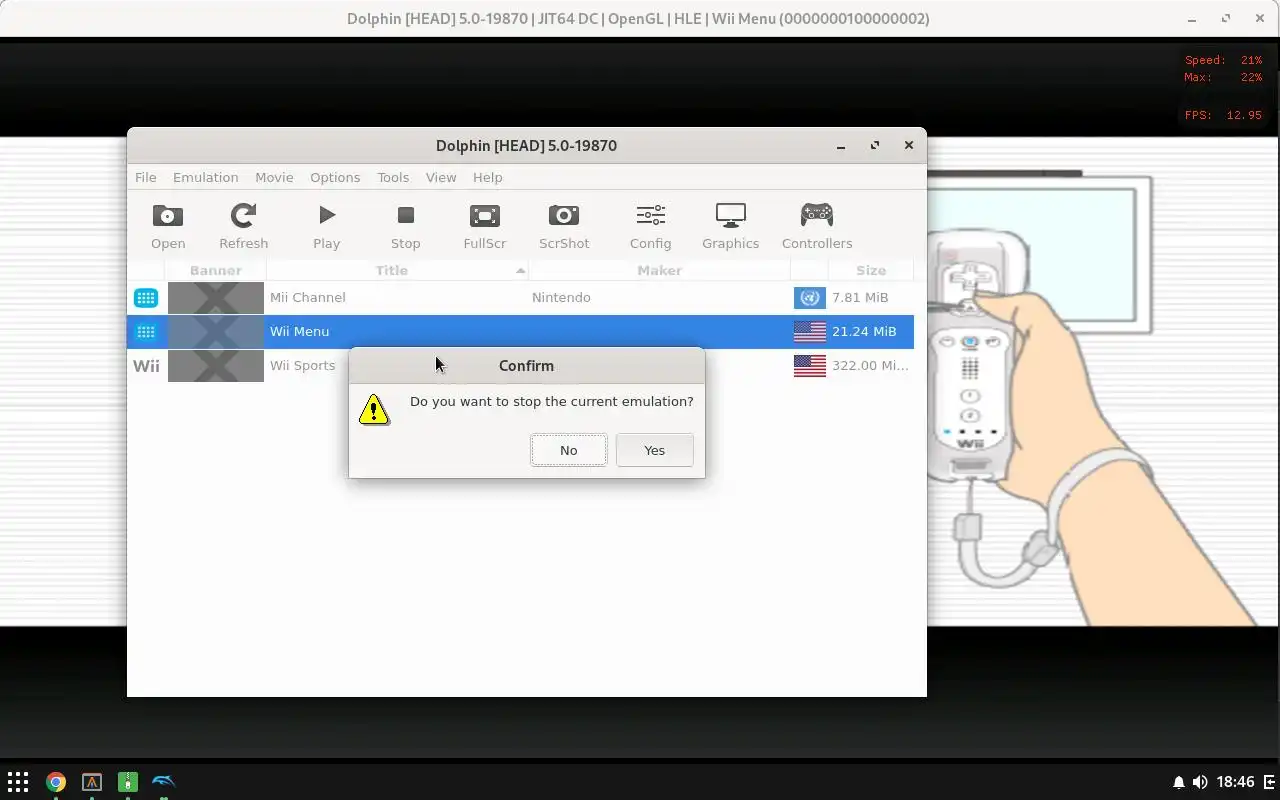This screenshot has width=1280, height=800.
Task: Refresh the game list
Action: coord(243,226)
